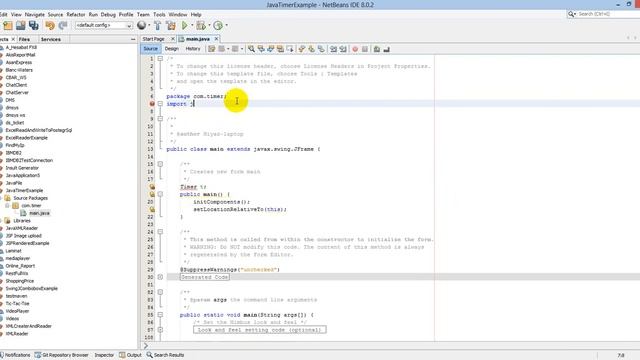
Task: Click the Shift Line Right icon
Action: tap(343, 49)
